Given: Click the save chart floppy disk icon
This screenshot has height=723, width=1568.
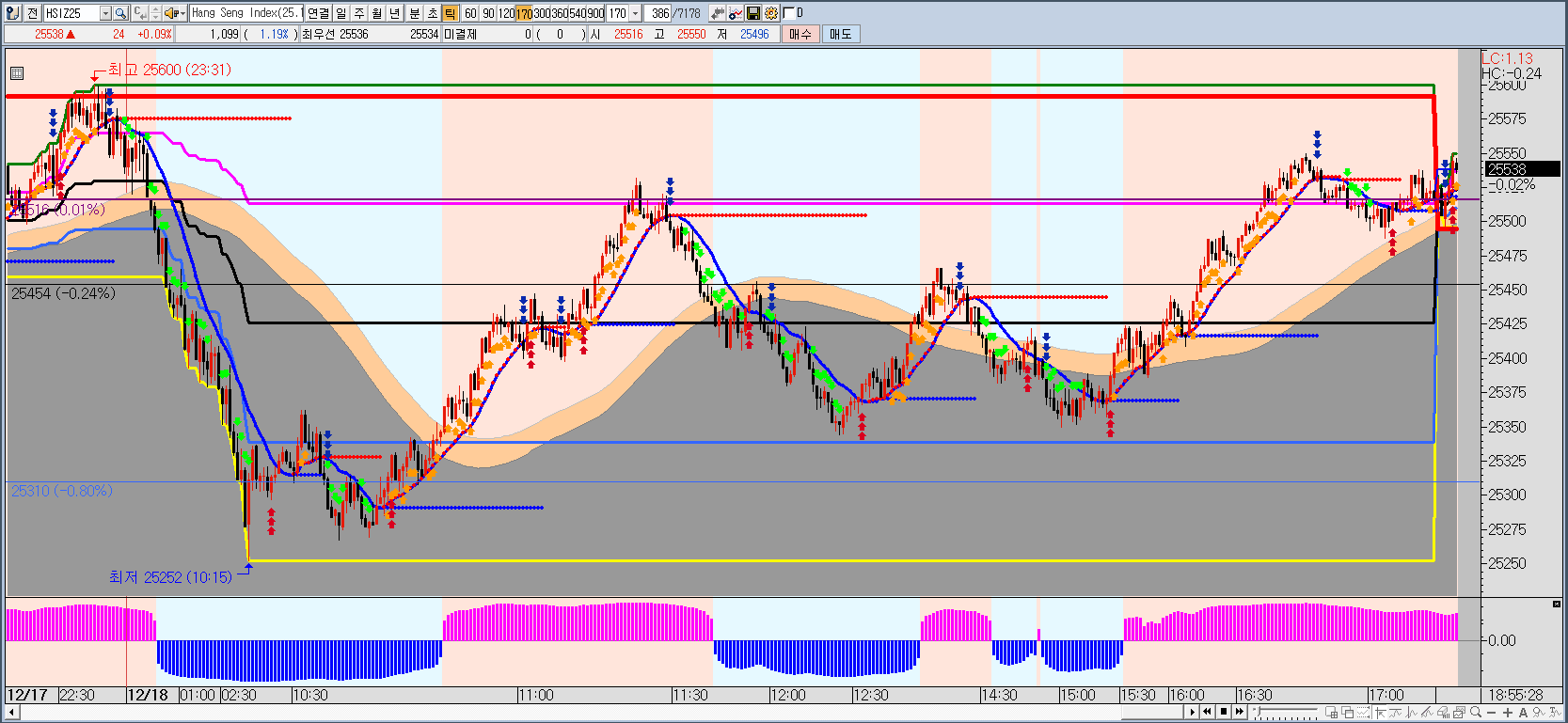Looking at the screenshot, I should pos(753,13).
